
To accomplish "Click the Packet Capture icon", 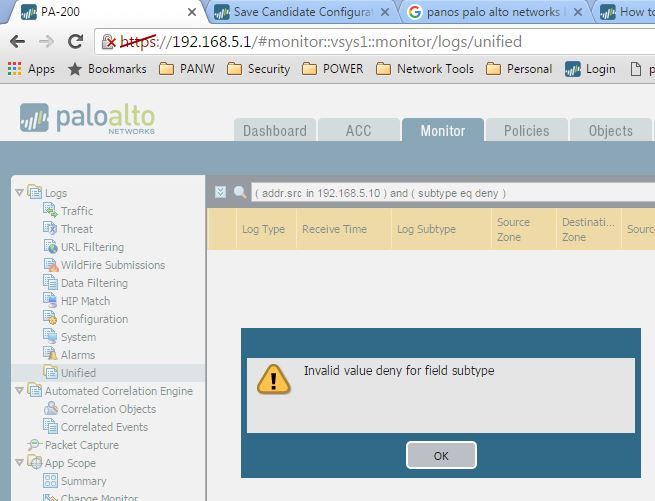I will tap(34, 444).
